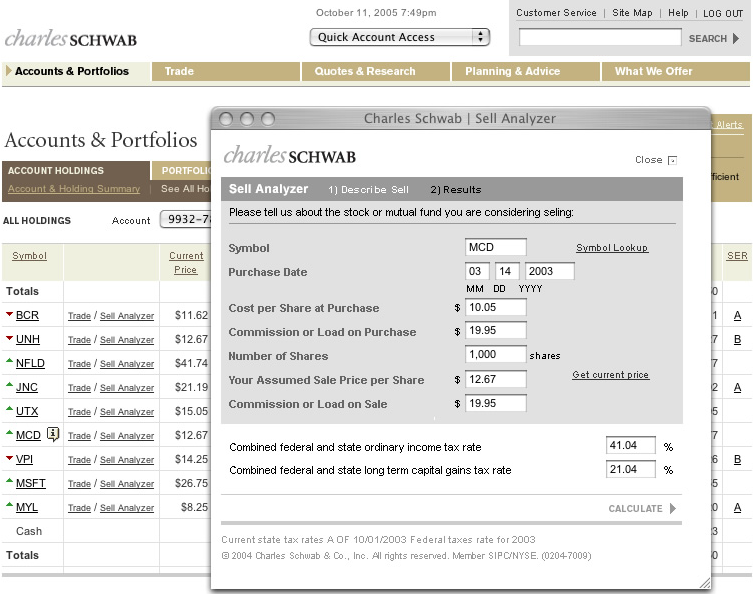Viewport: 756px width, 594px height.
Task: Open the Help link
Action: [678, 13]
